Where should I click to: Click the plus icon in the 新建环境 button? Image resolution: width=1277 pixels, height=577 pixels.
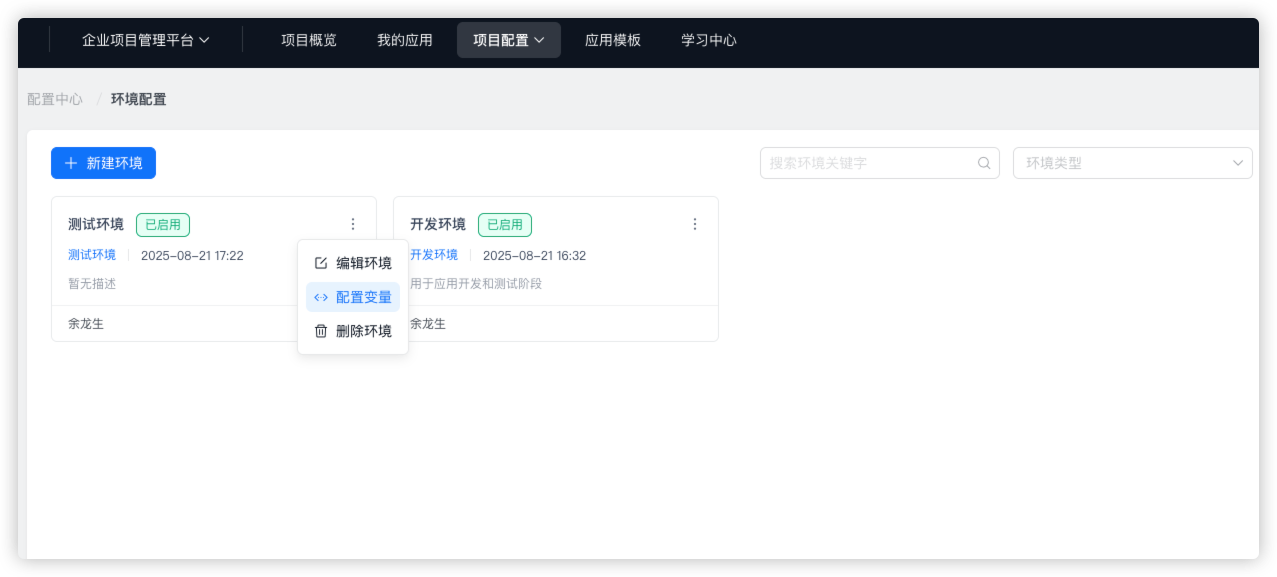(x=71, y=163)
